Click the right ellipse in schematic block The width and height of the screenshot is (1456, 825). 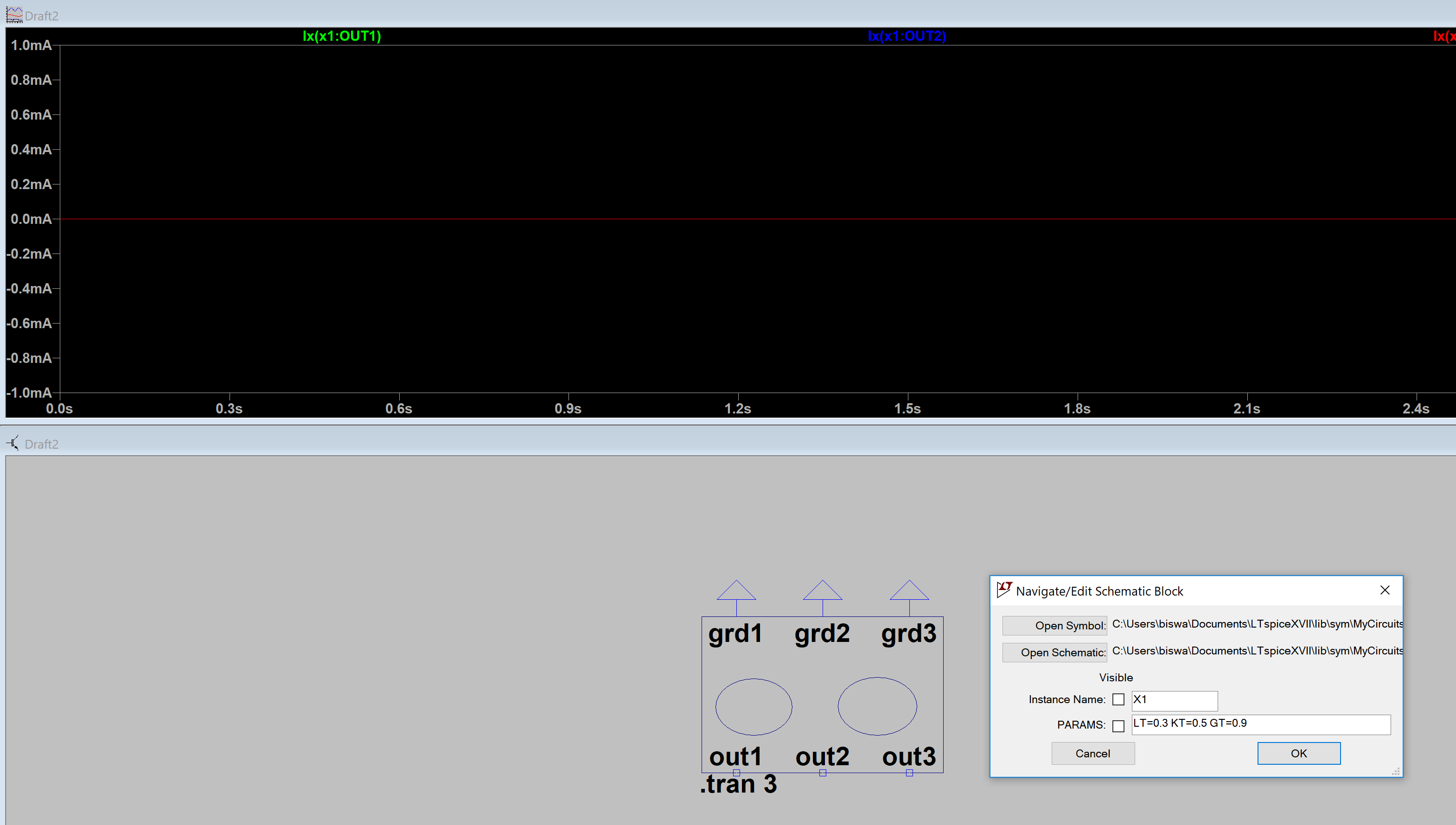(x=877, y=706)
